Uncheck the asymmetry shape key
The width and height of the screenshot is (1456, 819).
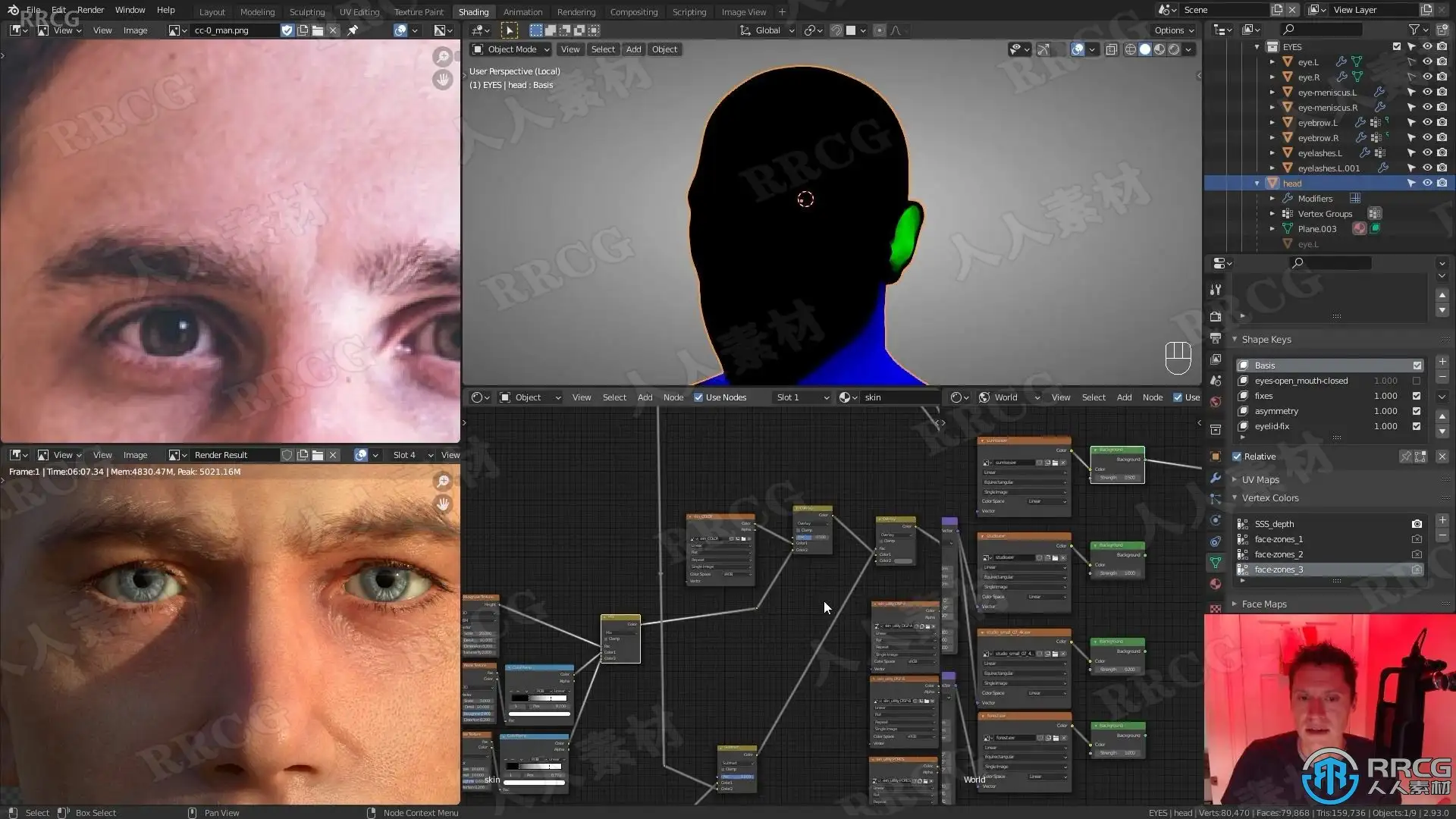(x=1417, y=411)
